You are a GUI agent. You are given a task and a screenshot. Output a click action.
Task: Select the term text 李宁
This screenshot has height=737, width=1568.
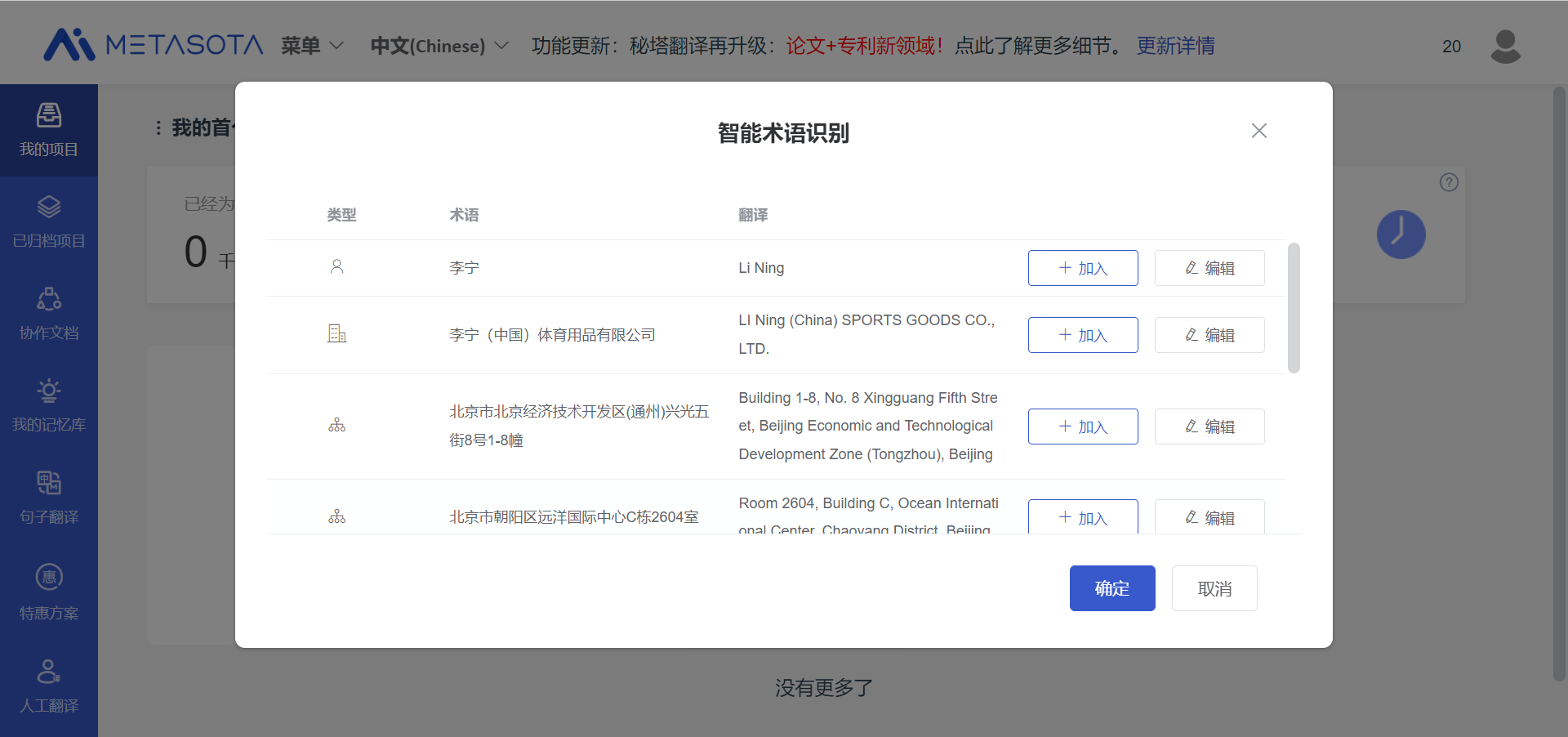point(464,268)
